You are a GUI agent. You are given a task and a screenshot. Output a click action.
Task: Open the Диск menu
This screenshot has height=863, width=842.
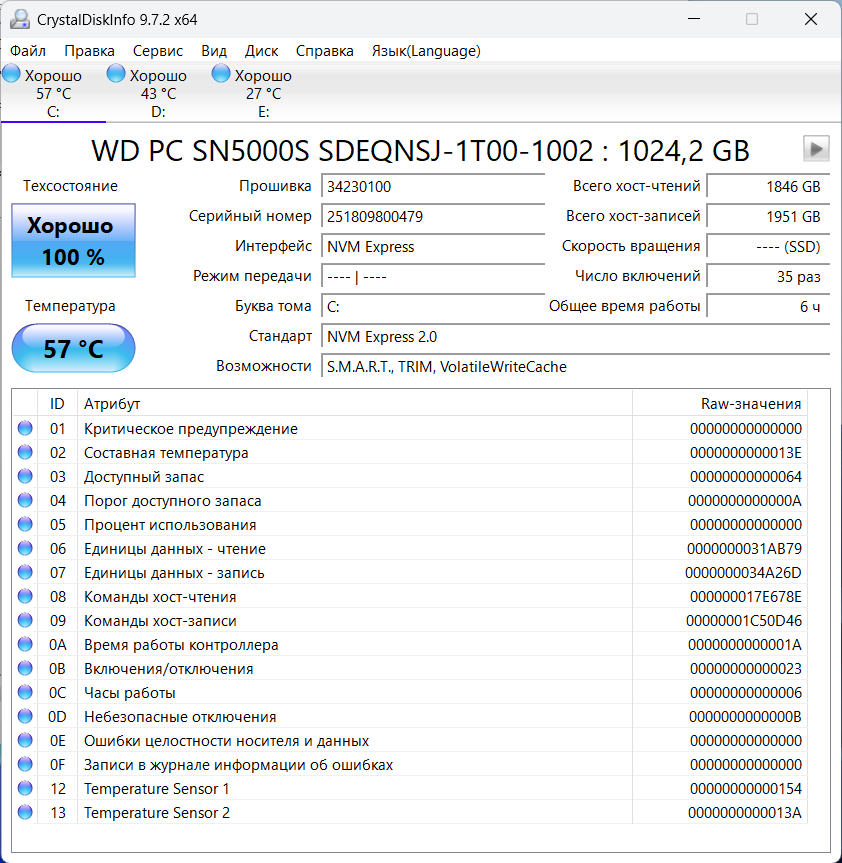click(261, 51)
